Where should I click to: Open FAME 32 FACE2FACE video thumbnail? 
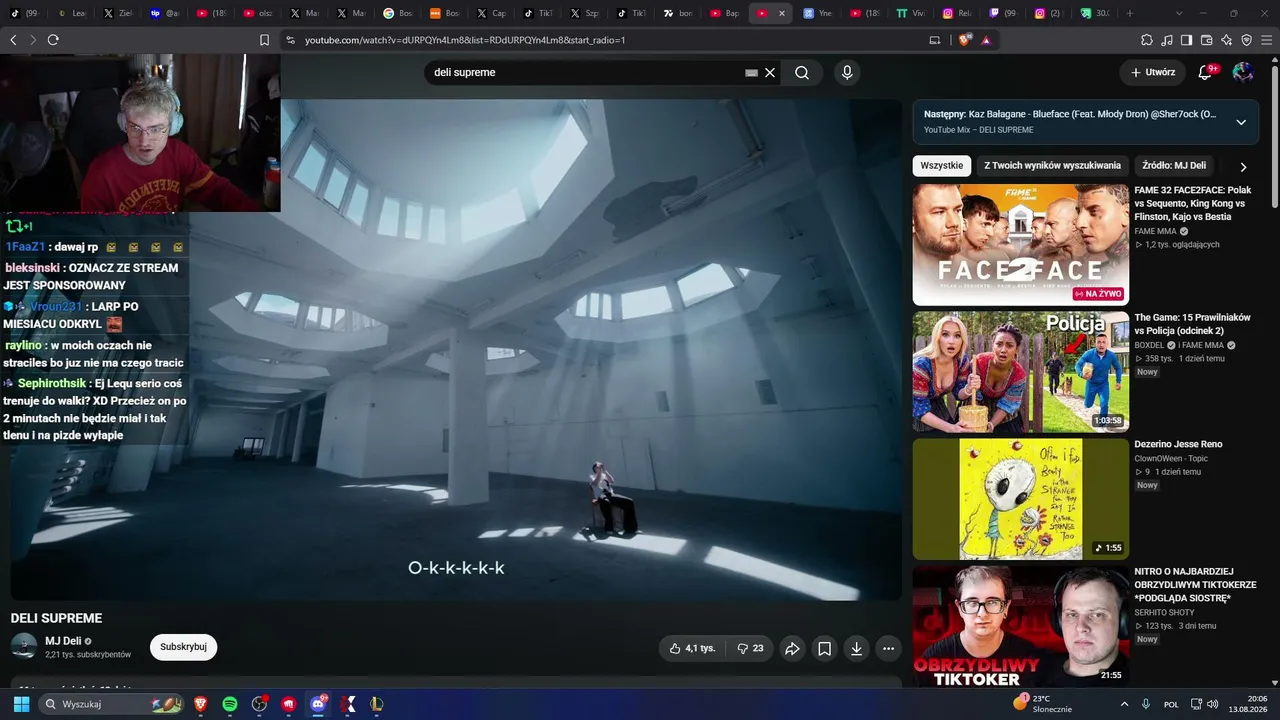coord(1021,245)
